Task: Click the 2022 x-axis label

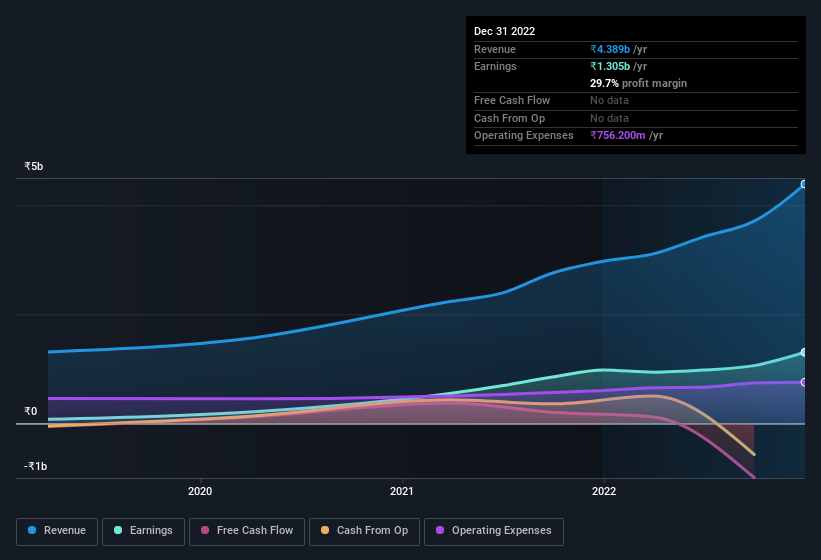Action: tap(604, 491)
